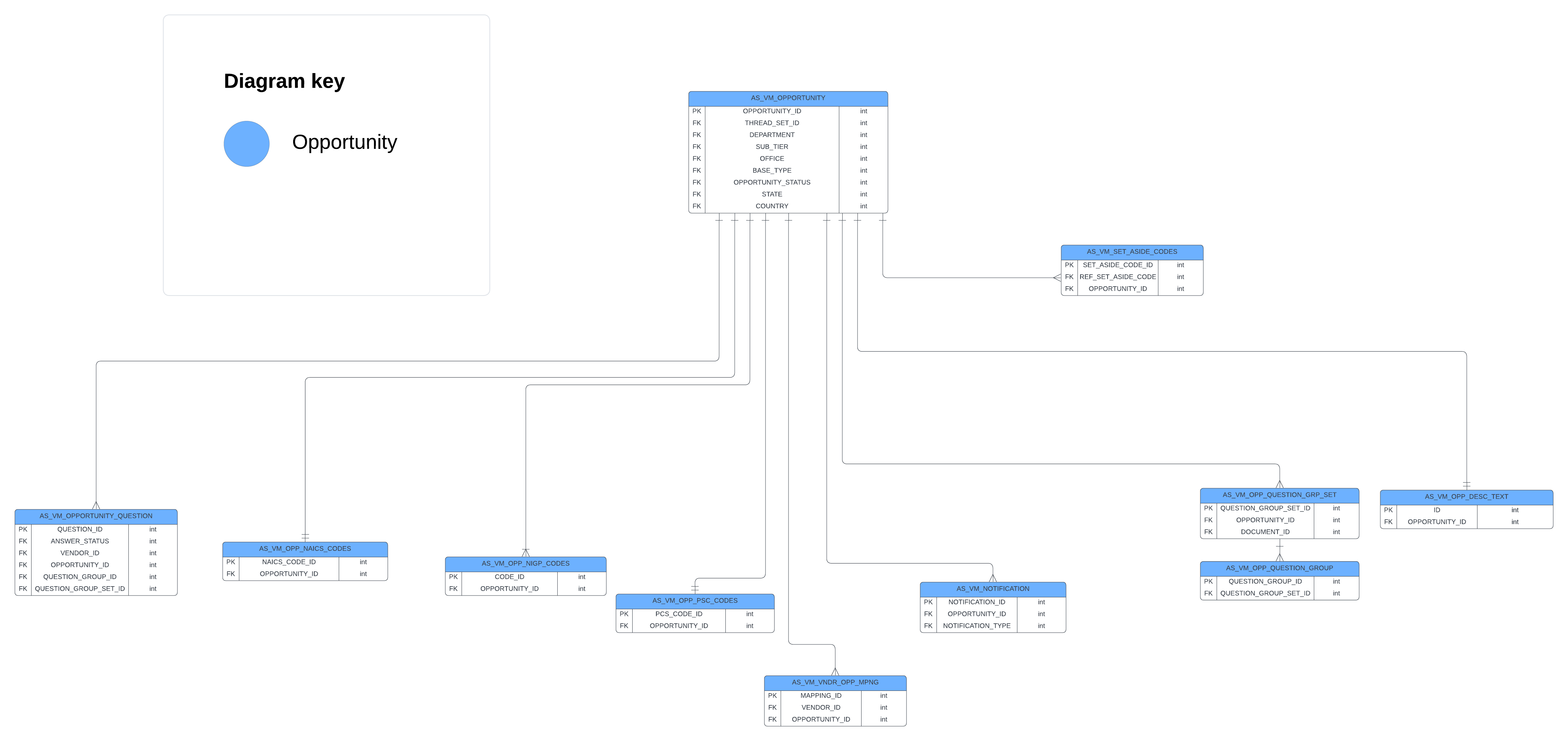
Task: Select the AS_VM_OPP_DESC_TEXT table header
Action: click(1466, 497)
